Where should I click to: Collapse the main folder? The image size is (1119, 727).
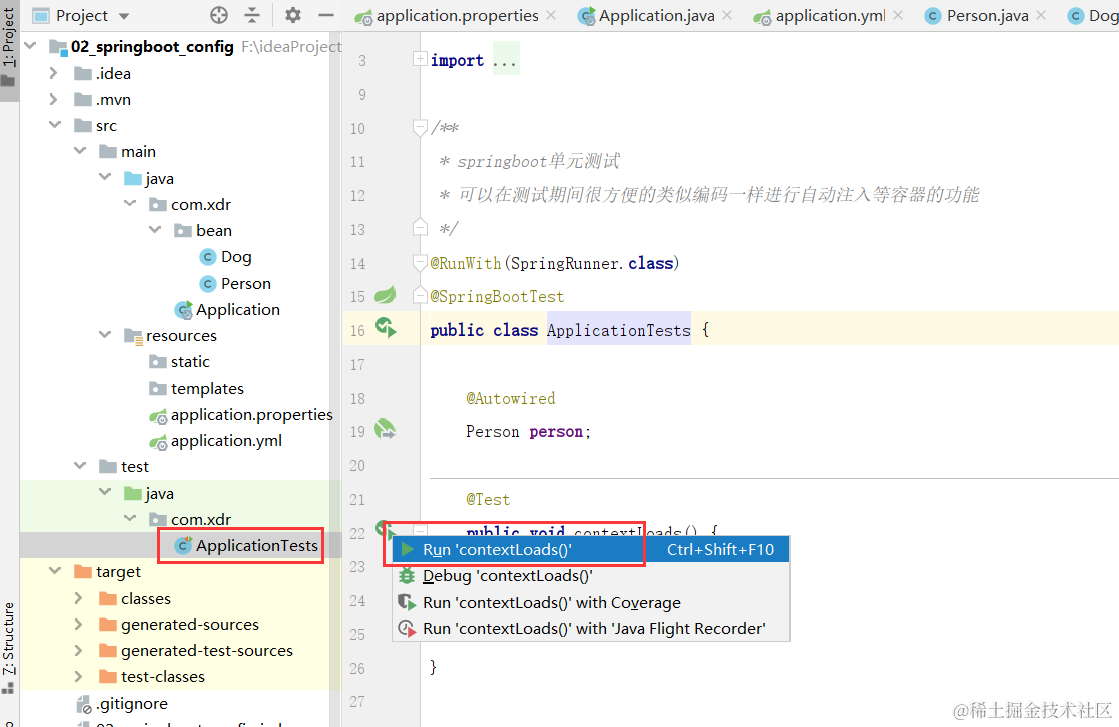point(80,151)
